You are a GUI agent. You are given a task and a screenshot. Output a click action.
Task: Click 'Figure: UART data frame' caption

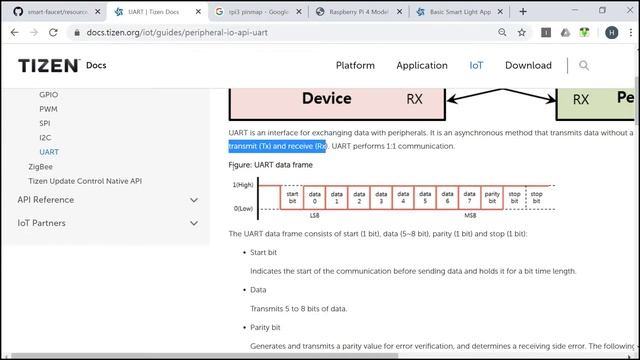(x=270, y=165)
